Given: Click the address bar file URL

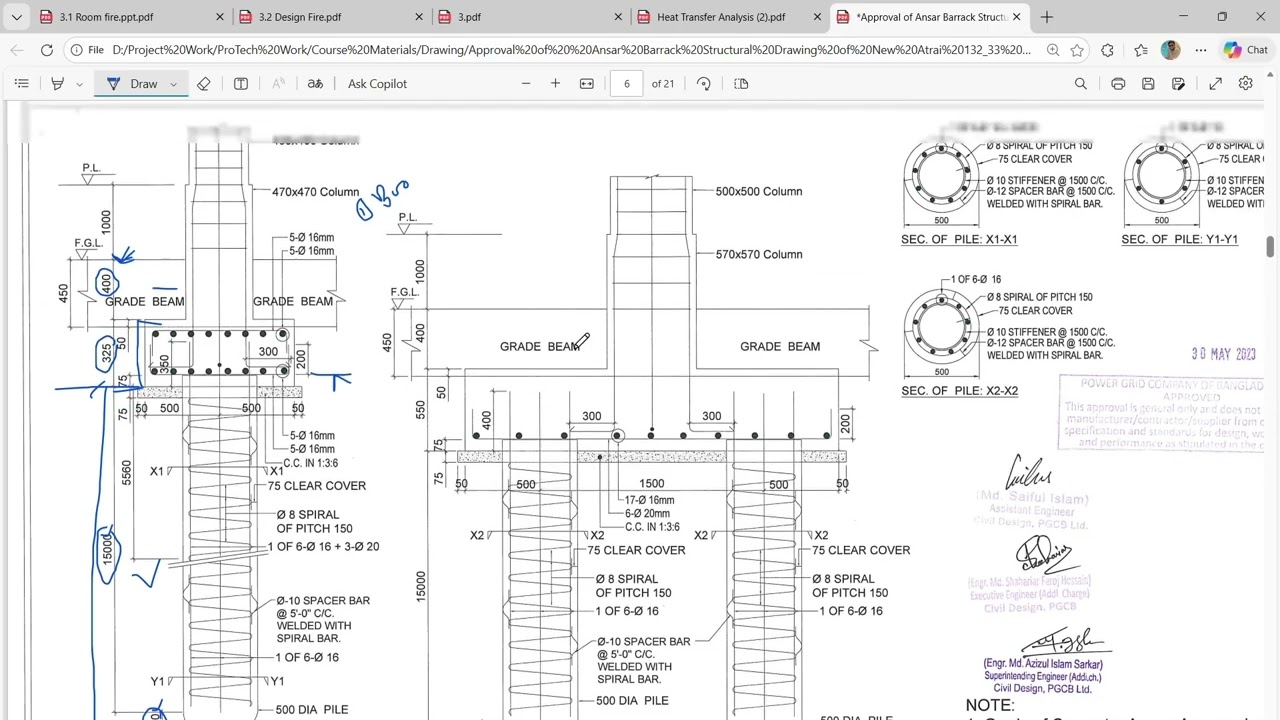Looking at the screenshot, I should (571, 50).
